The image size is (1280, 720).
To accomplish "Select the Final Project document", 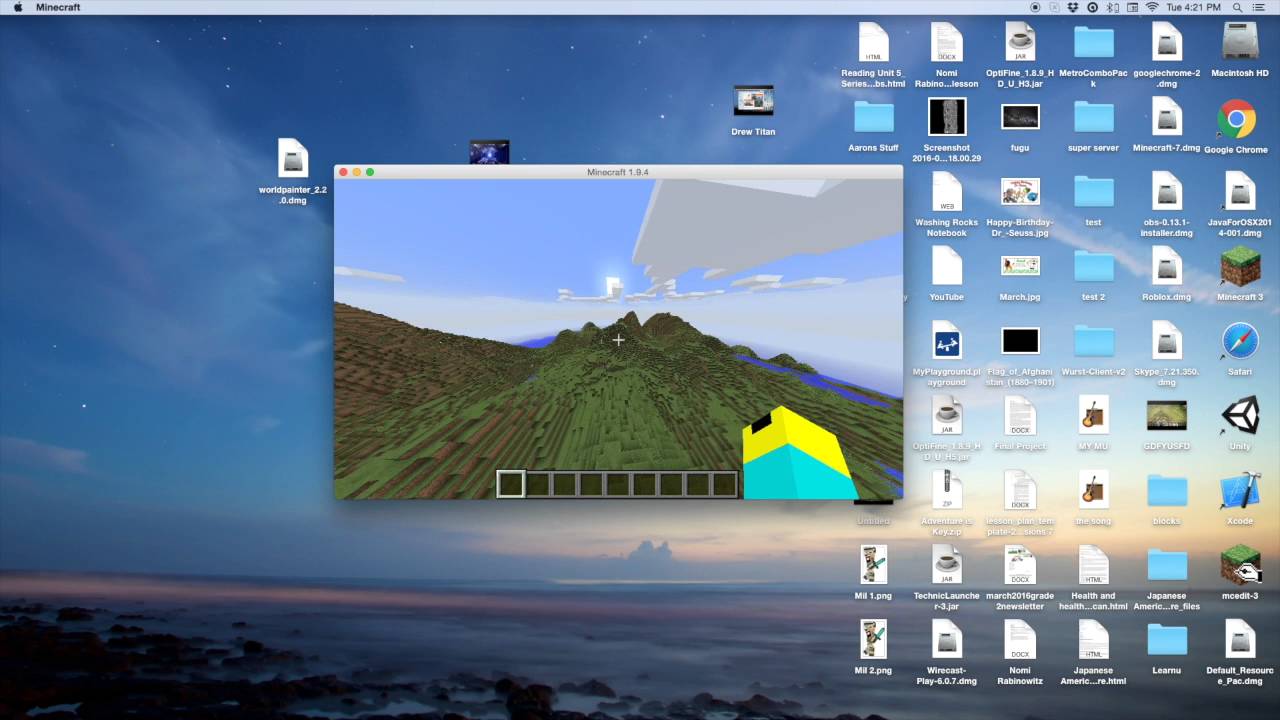I will pyautogui.click(x=1020, y=416).
